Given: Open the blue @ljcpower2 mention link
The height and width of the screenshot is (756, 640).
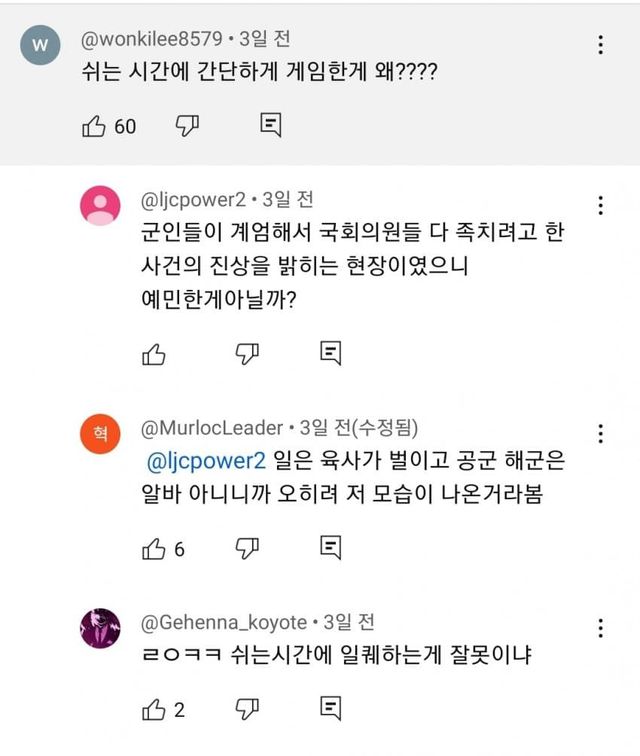Looking at the screenshot, I should (205, 463).
